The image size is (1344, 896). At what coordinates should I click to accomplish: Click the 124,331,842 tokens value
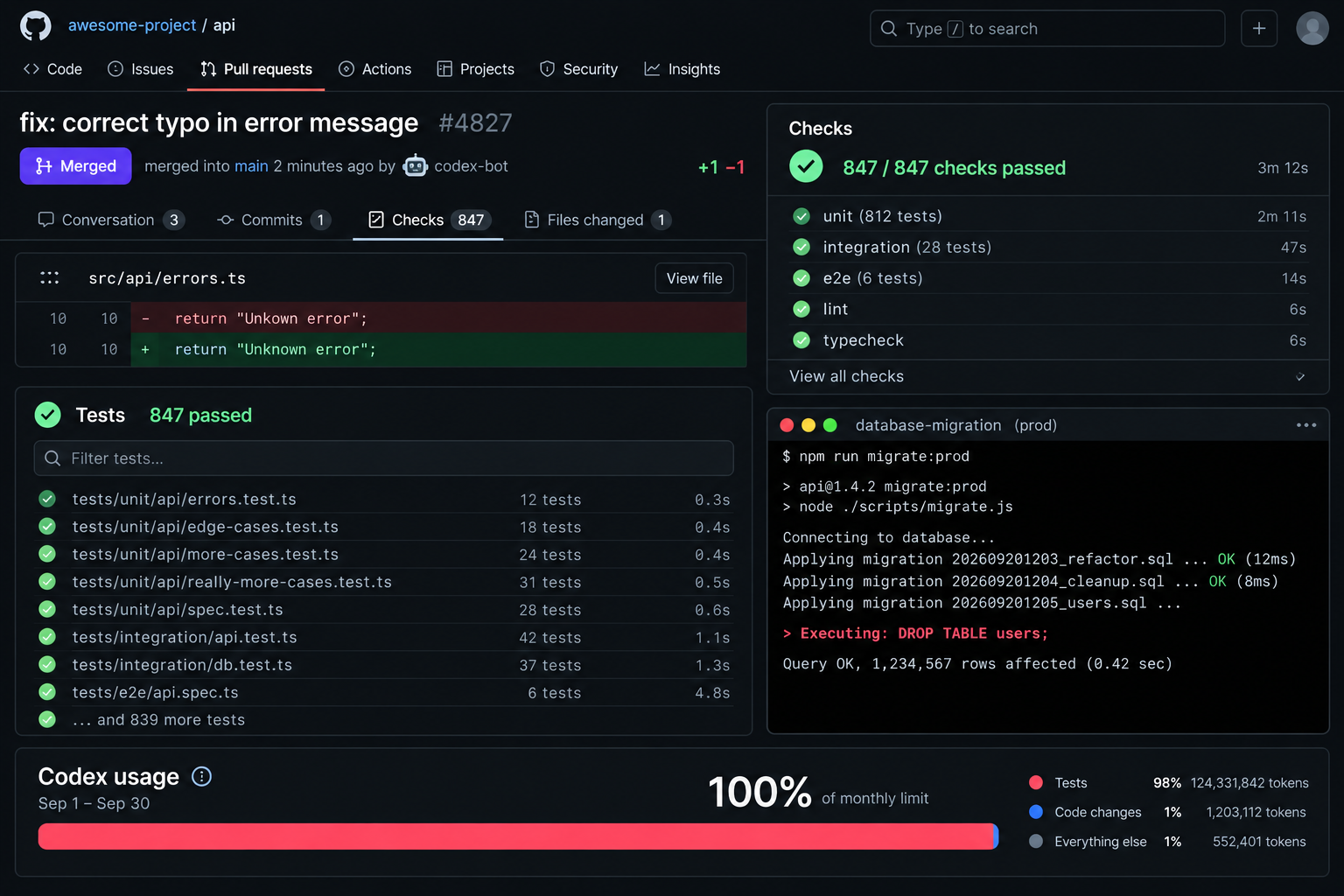click(1249, 783)
